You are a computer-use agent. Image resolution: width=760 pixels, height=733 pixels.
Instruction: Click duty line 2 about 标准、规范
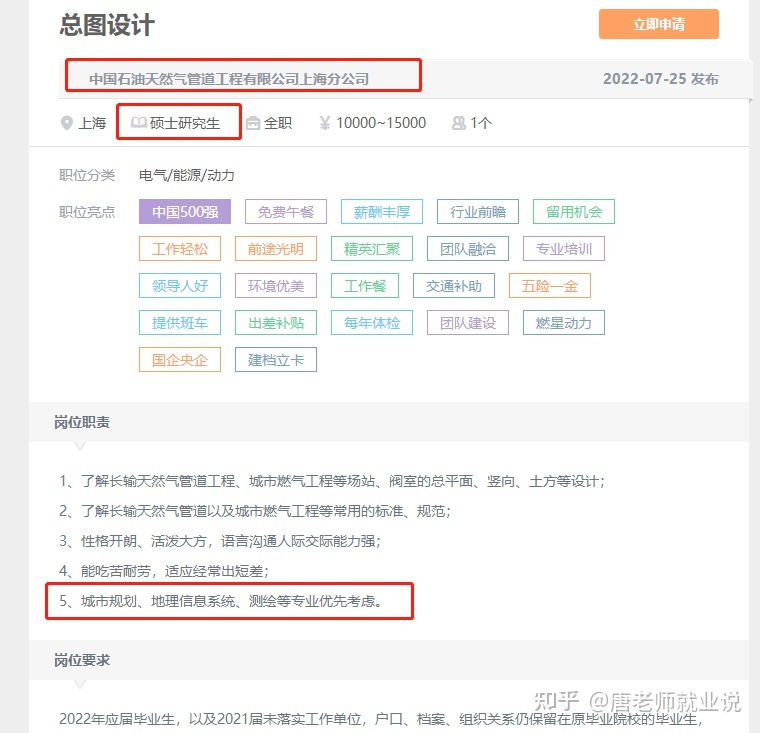[x=255, y=511]
